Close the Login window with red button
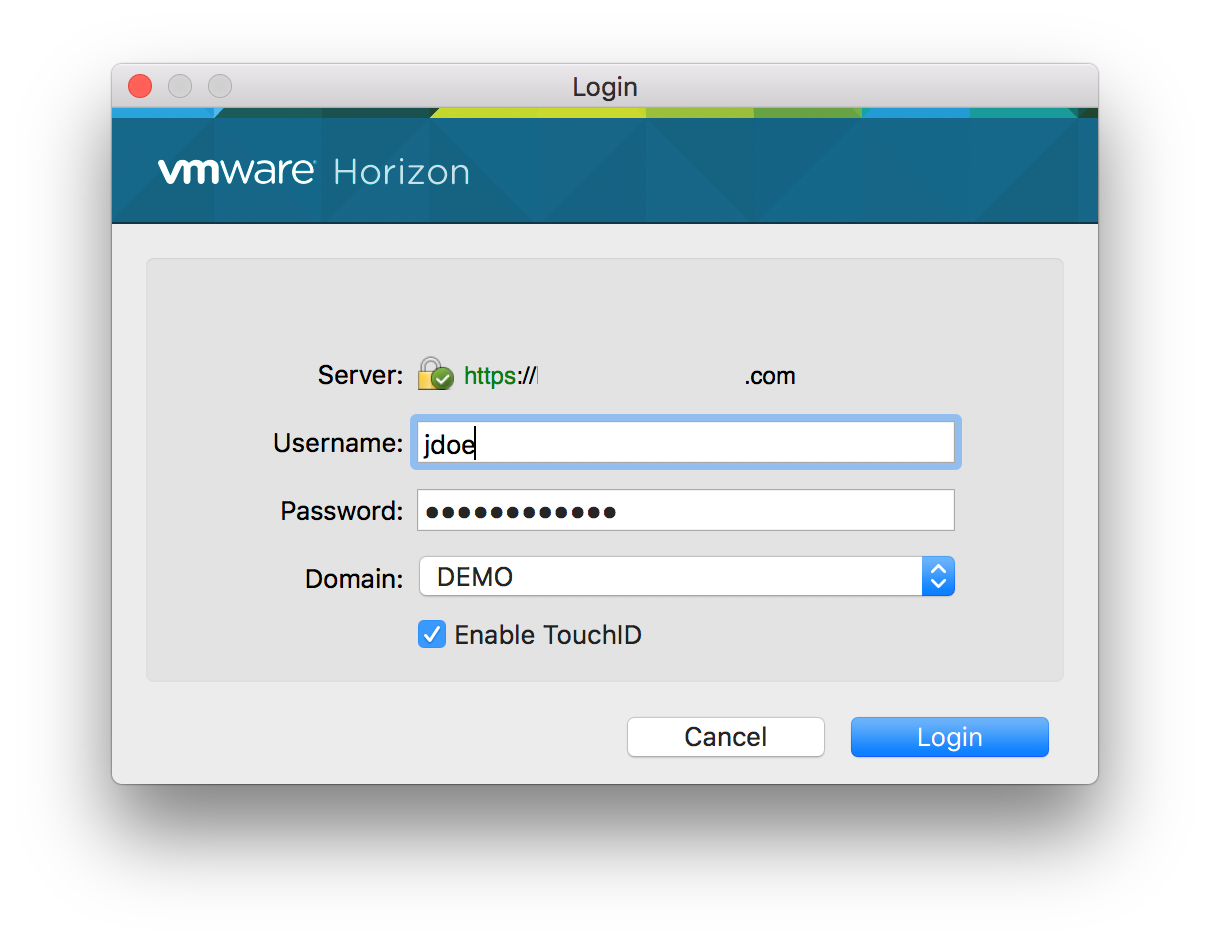 [x=140, y=86]
